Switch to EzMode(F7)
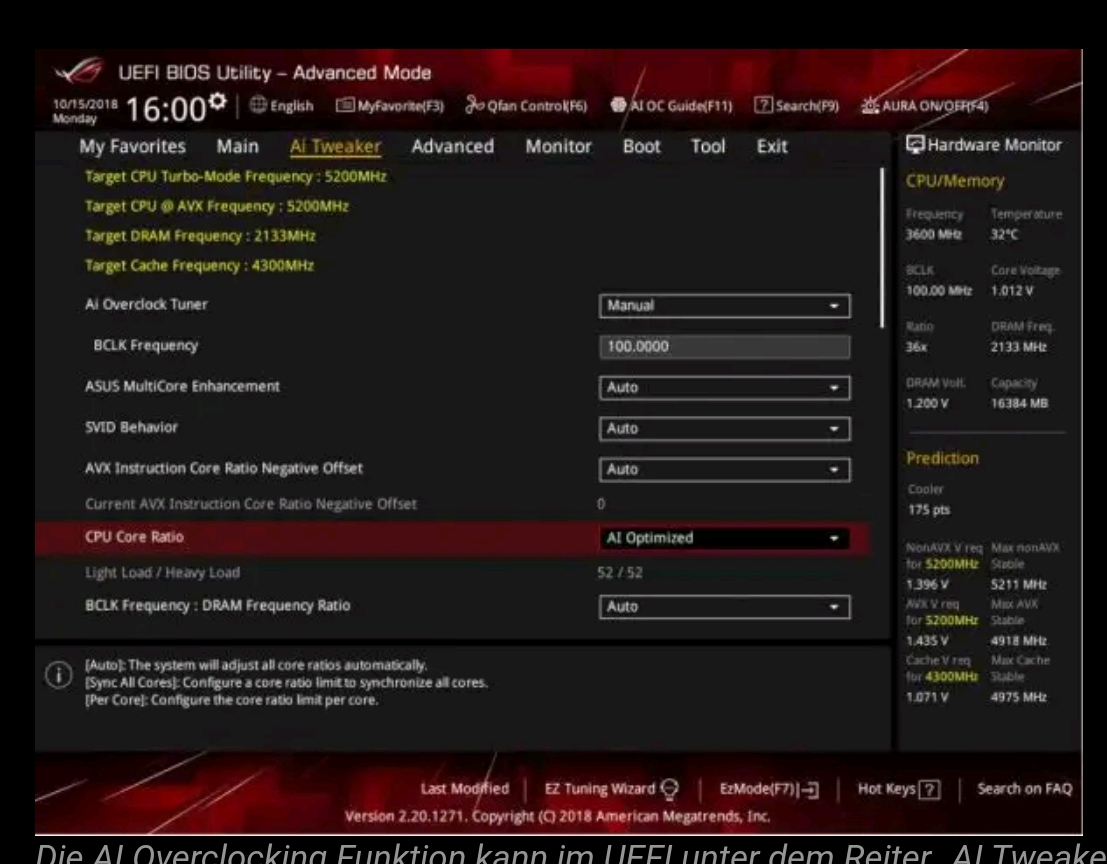The width and height of the screenshot is (1107, 864). [769, 789]
